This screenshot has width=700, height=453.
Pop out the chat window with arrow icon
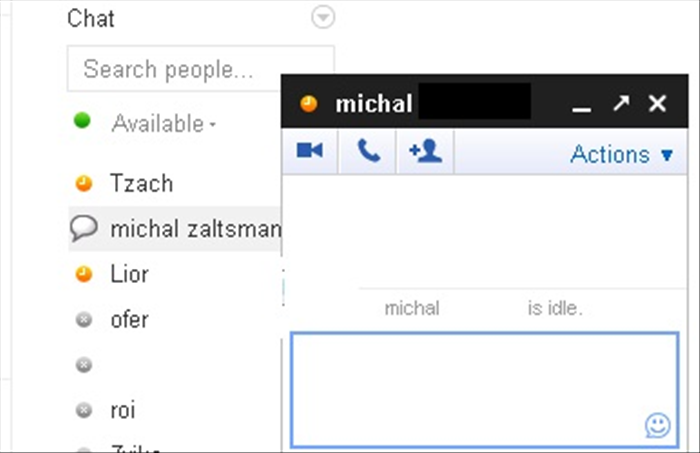click(621, 103)
